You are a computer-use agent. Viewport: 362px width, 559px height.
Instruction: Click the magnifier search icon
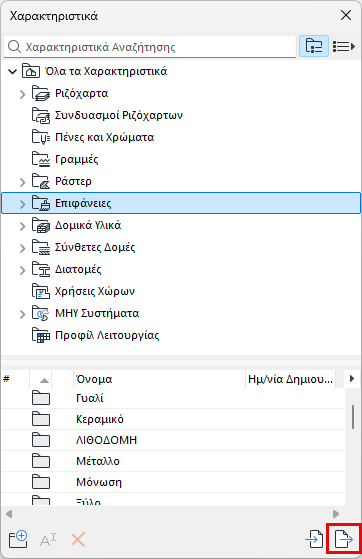click(14, 47)
